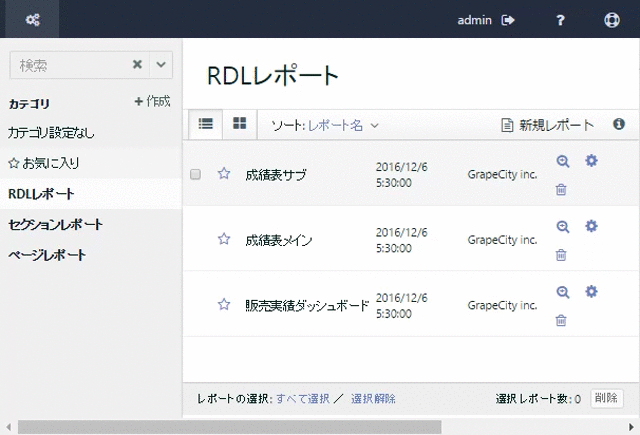Clear the search box with X
This screenshot has width=640, height=435.
pos(138,65)
